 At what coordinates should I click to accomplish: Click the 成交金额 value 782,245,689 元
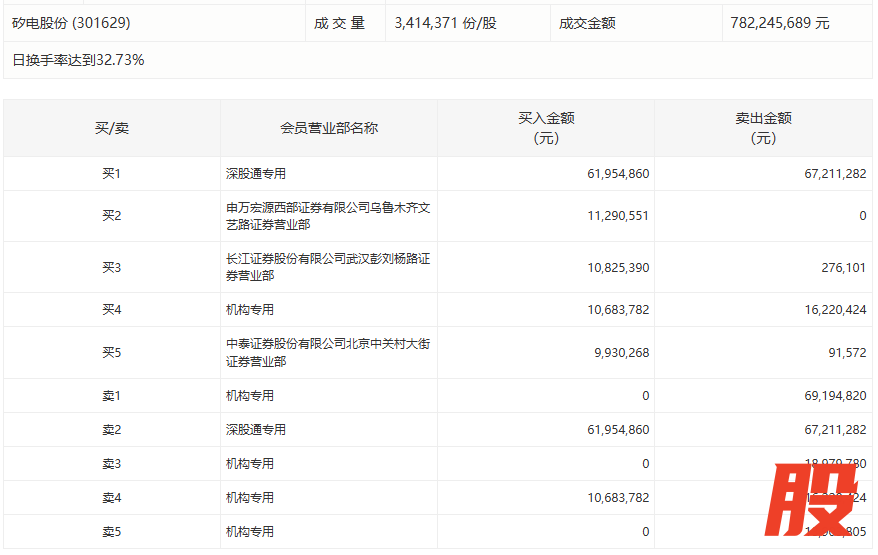(x=780, y=23)
